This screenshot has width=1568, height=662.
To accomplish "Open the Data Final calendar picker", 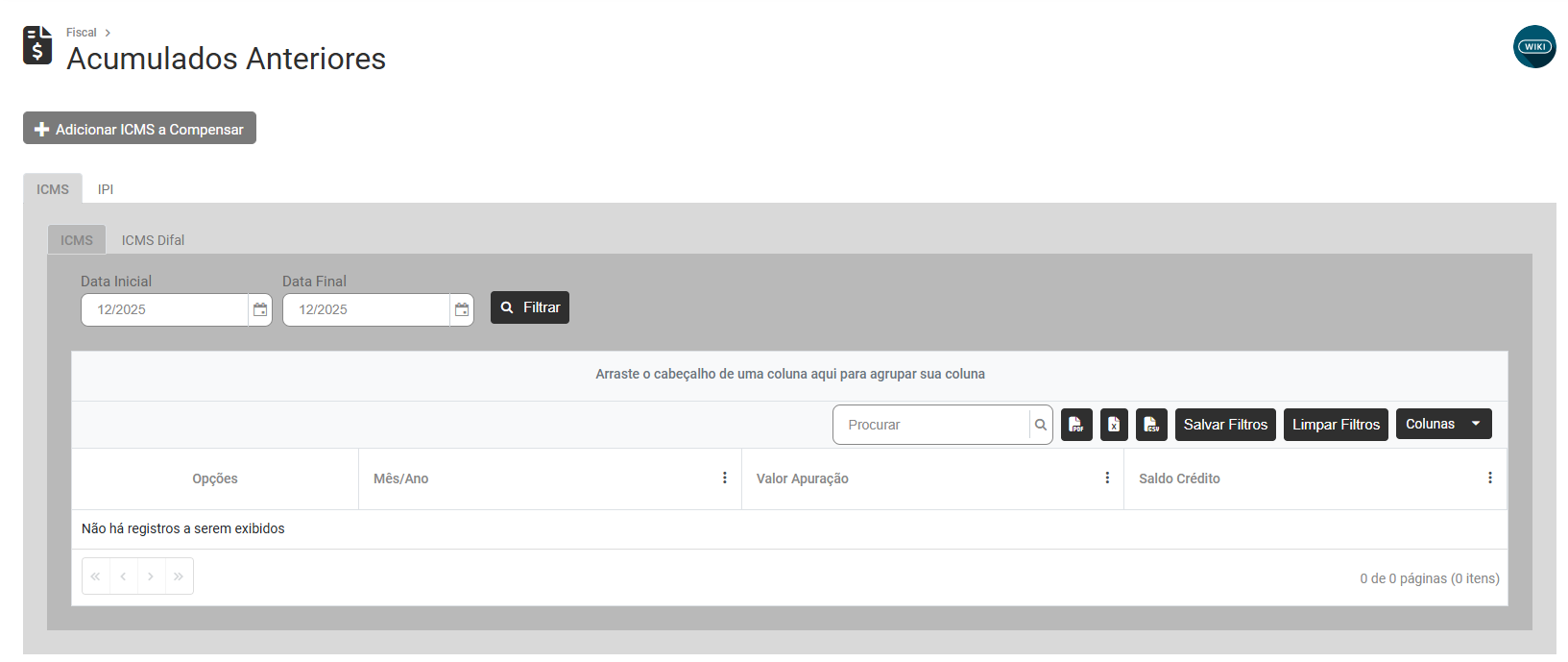I will 462,309.
